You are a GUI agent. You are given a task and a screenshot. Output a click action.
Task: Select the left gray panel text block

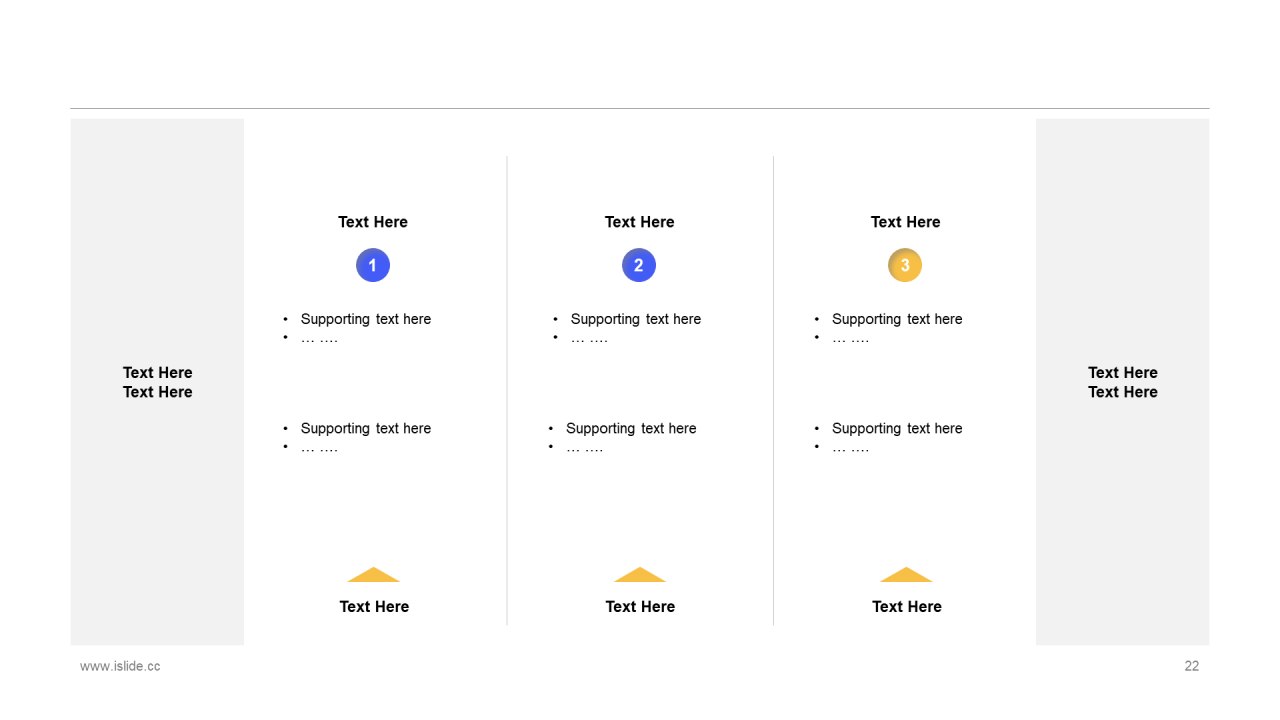pyautogui.click(x=158, y=382)
